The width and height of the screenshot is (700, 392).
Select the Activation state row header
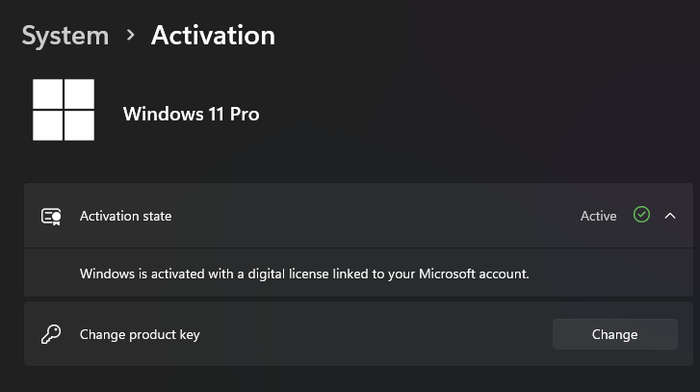(358, 216)
